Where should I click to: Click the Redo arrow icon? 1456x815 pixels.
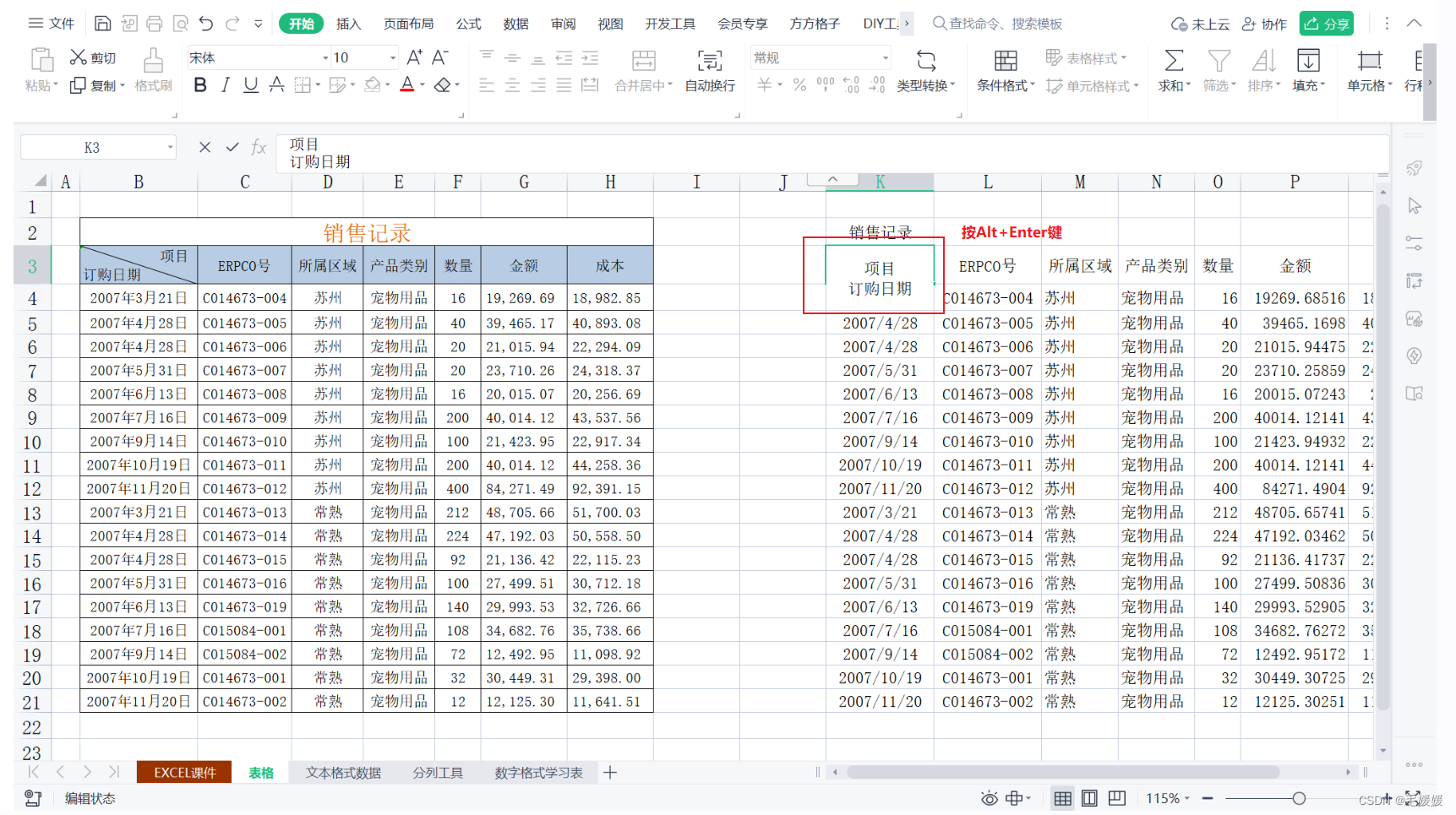point(232,23)
